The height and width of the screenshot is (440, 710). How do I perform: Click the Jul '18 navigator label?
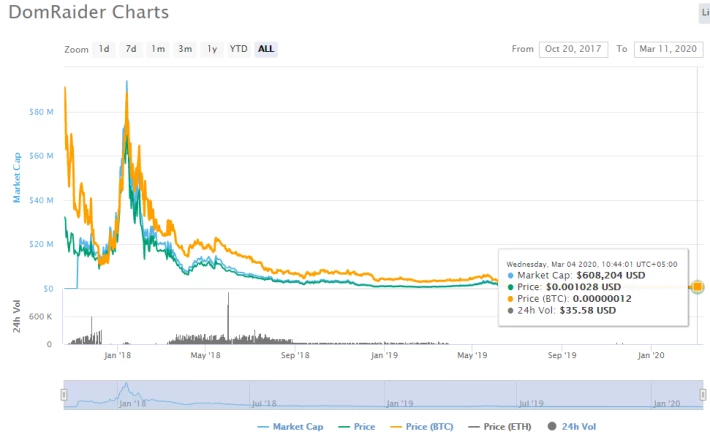(264, 403)
